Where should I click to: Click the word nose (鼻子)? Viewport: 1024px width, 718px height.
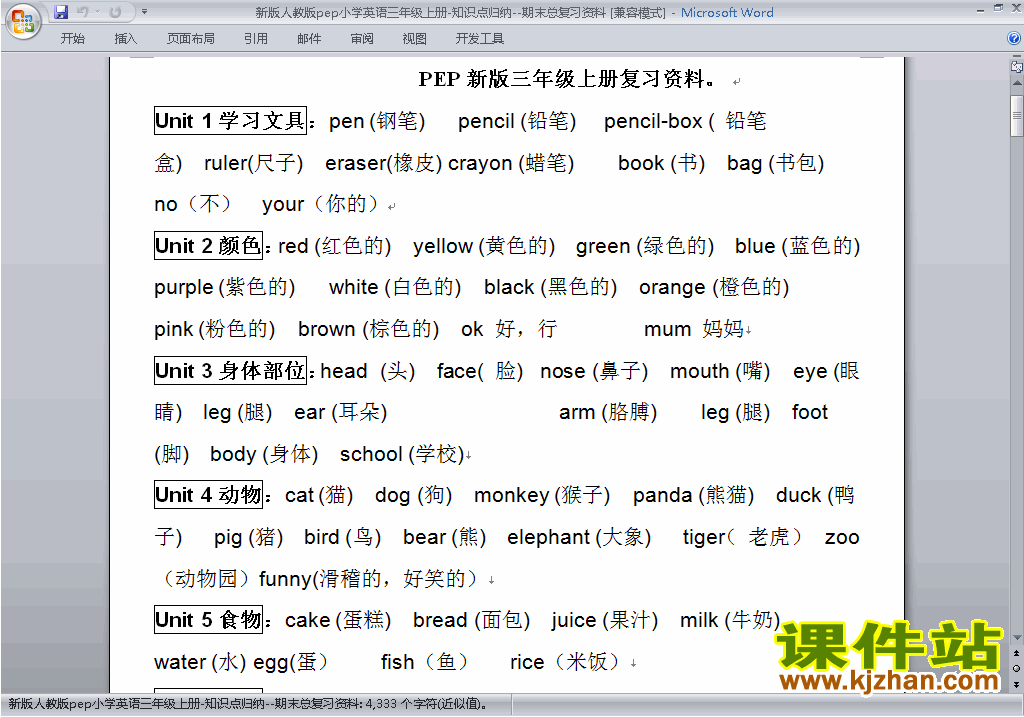click(x=594, y=371)
